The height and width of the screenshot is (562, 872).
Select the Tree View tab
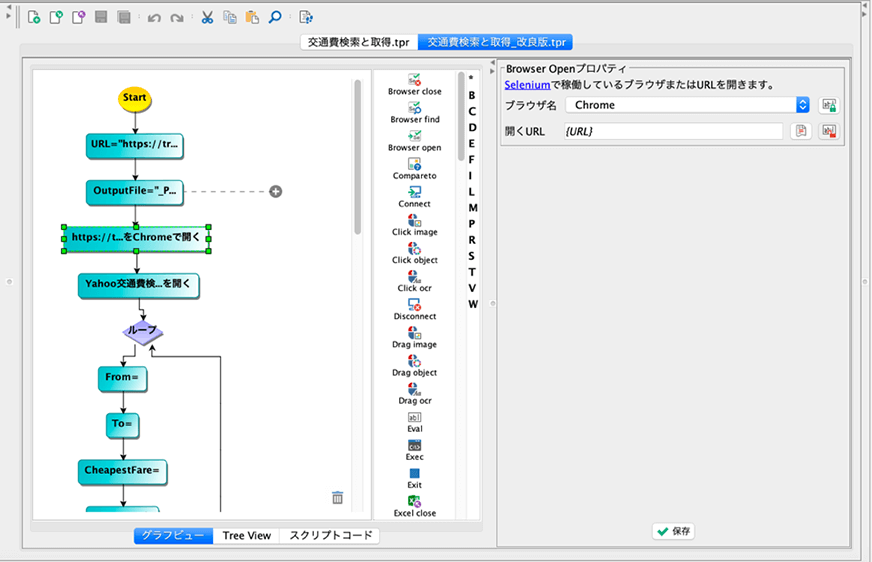(246, 535)
